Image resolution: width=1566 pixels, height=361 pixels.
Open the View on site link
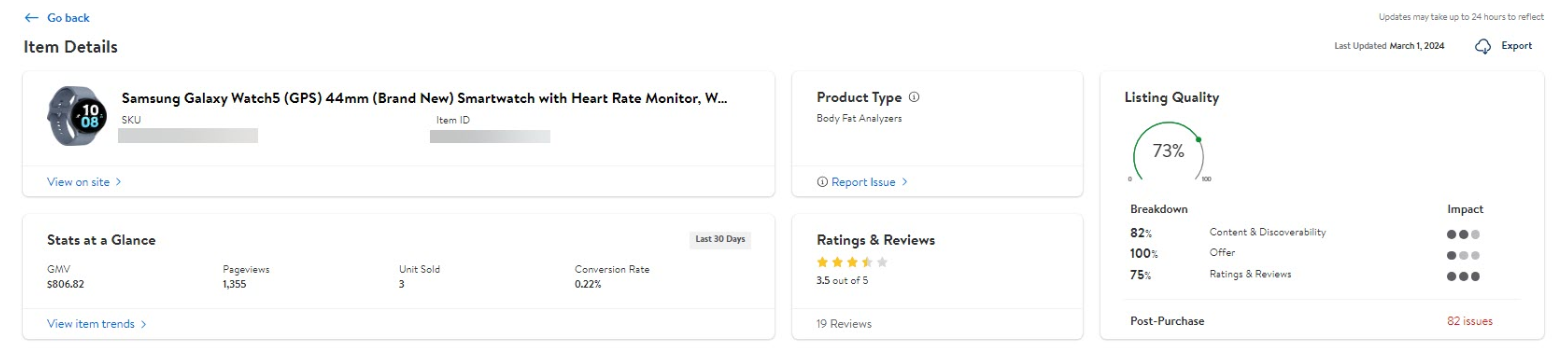coord(84,182)
